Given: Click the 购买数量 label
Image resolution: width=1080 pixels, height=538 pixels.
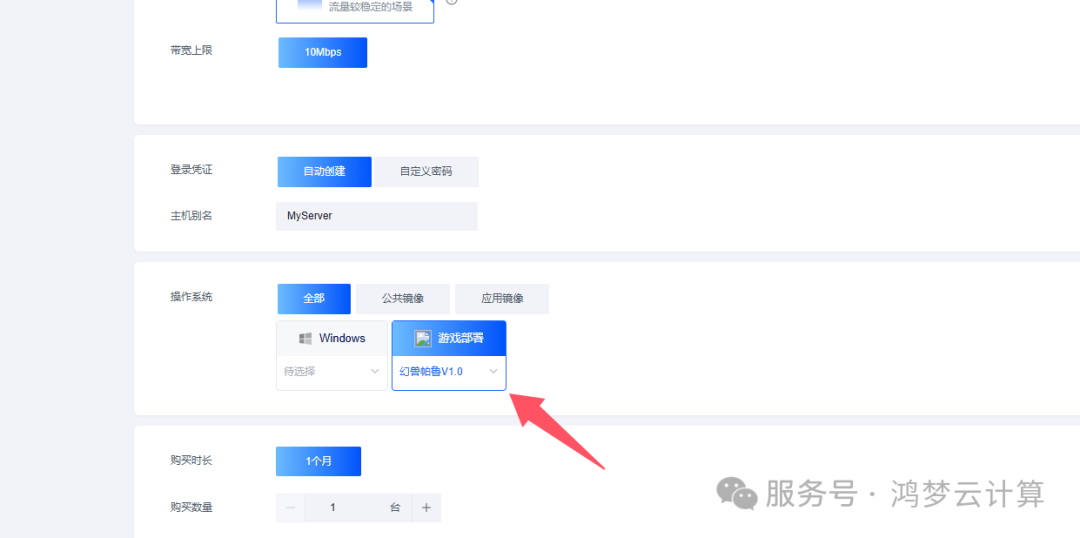Looking at the screenshot, I should [x=191, y=508].
